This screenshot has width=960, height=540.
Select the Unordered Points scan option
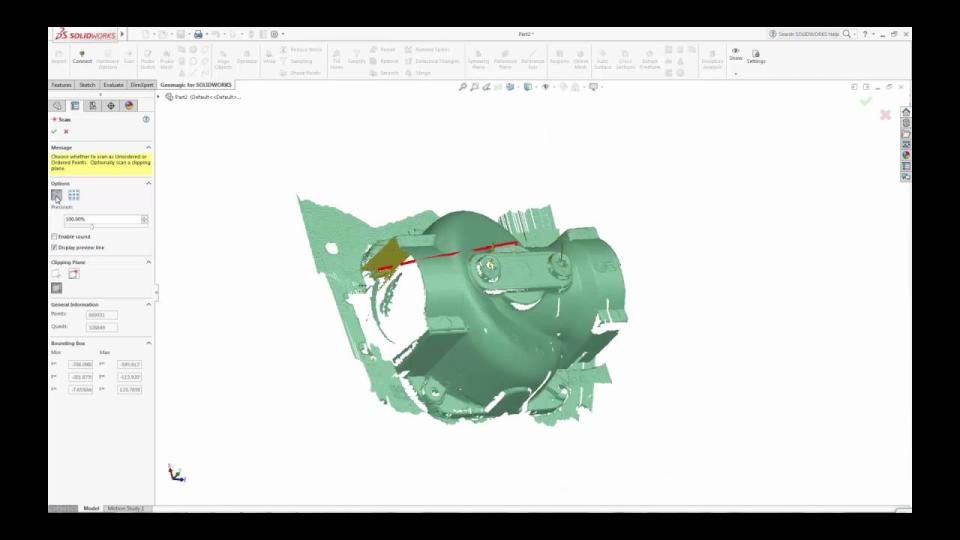[56, 195]
